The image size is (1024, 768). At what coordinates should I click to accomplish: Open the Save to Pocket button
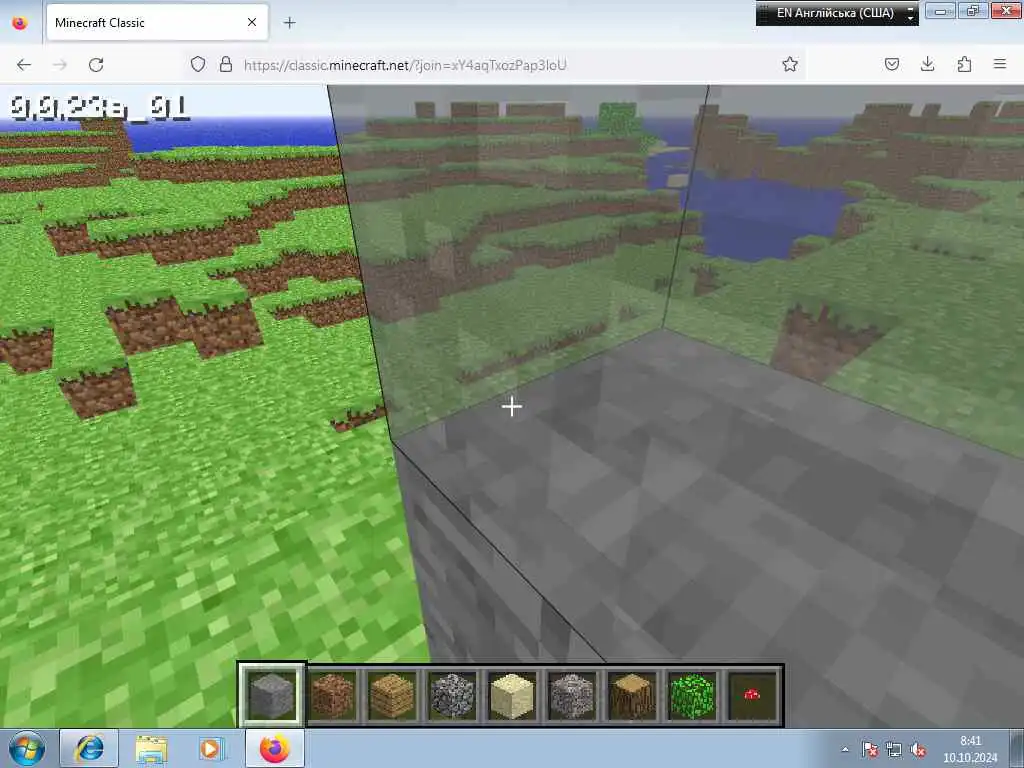pos(891,64)
